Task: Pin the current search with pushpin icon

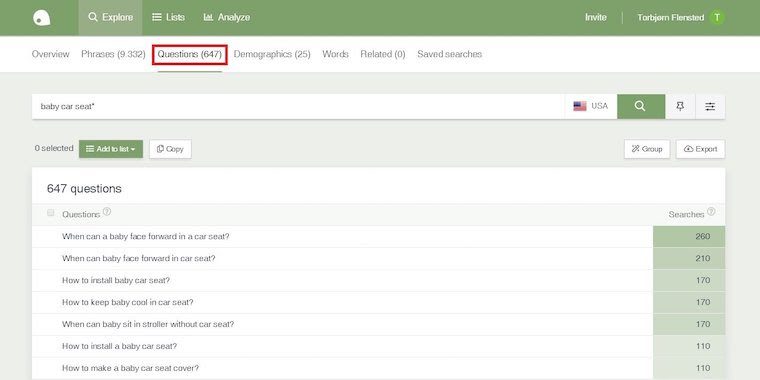Action: 680,106
